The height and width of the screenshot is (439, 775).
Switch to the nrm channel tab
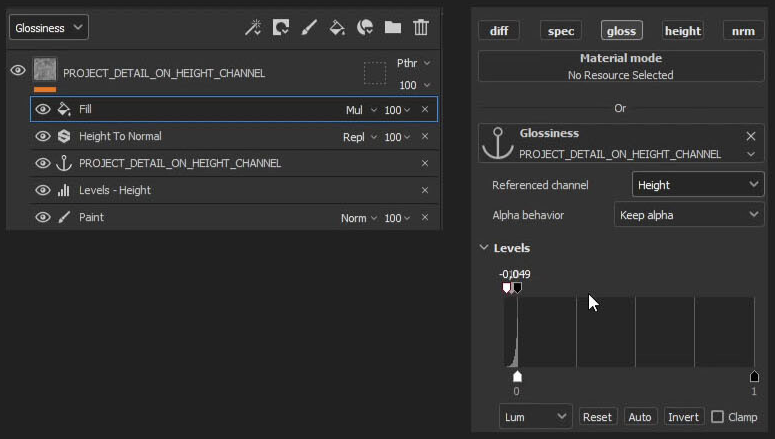743,31
